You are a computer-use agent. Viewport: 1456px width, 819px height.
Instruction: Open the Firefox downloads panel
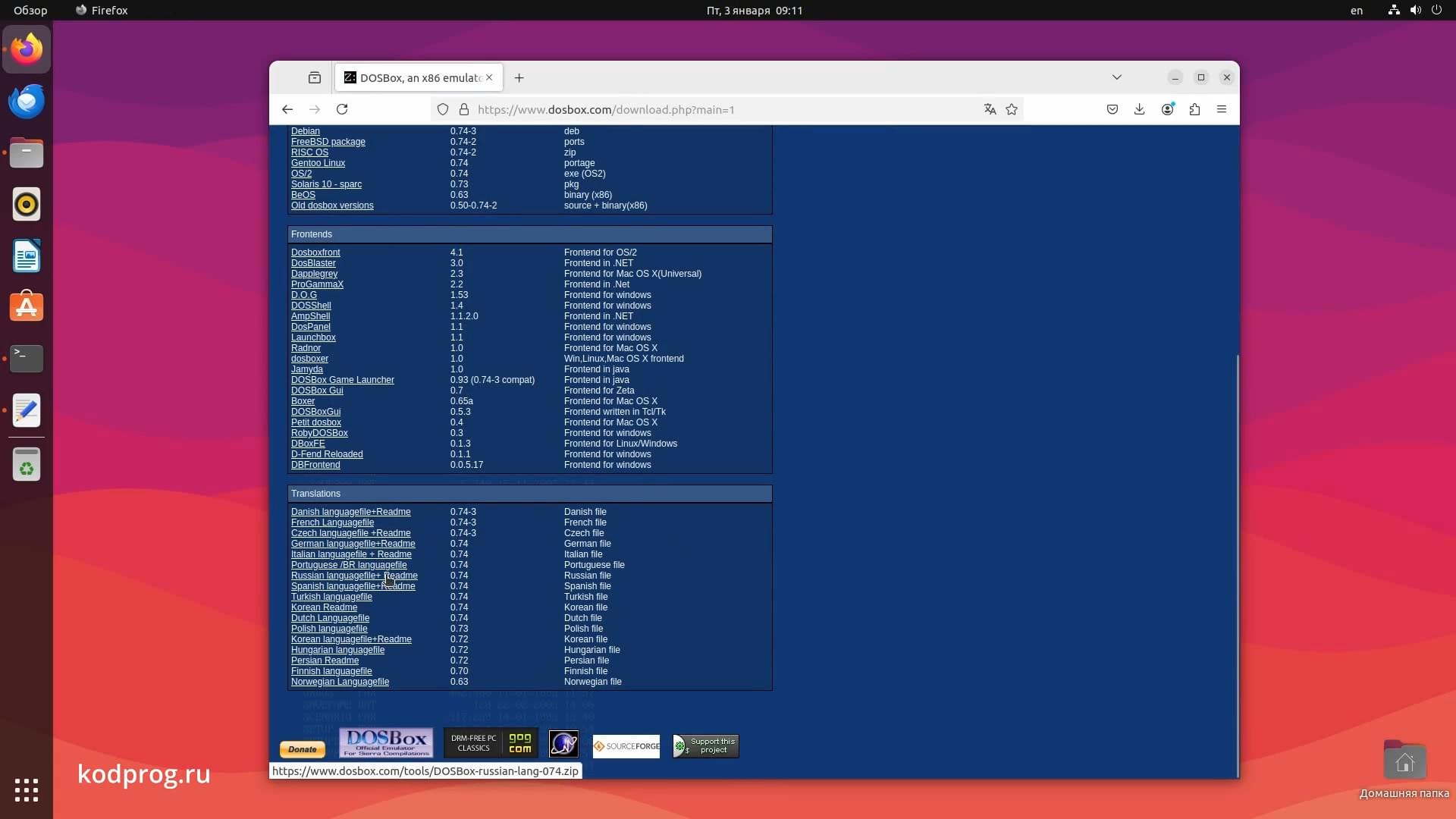pyautogui.click(x=1139, y=109)
